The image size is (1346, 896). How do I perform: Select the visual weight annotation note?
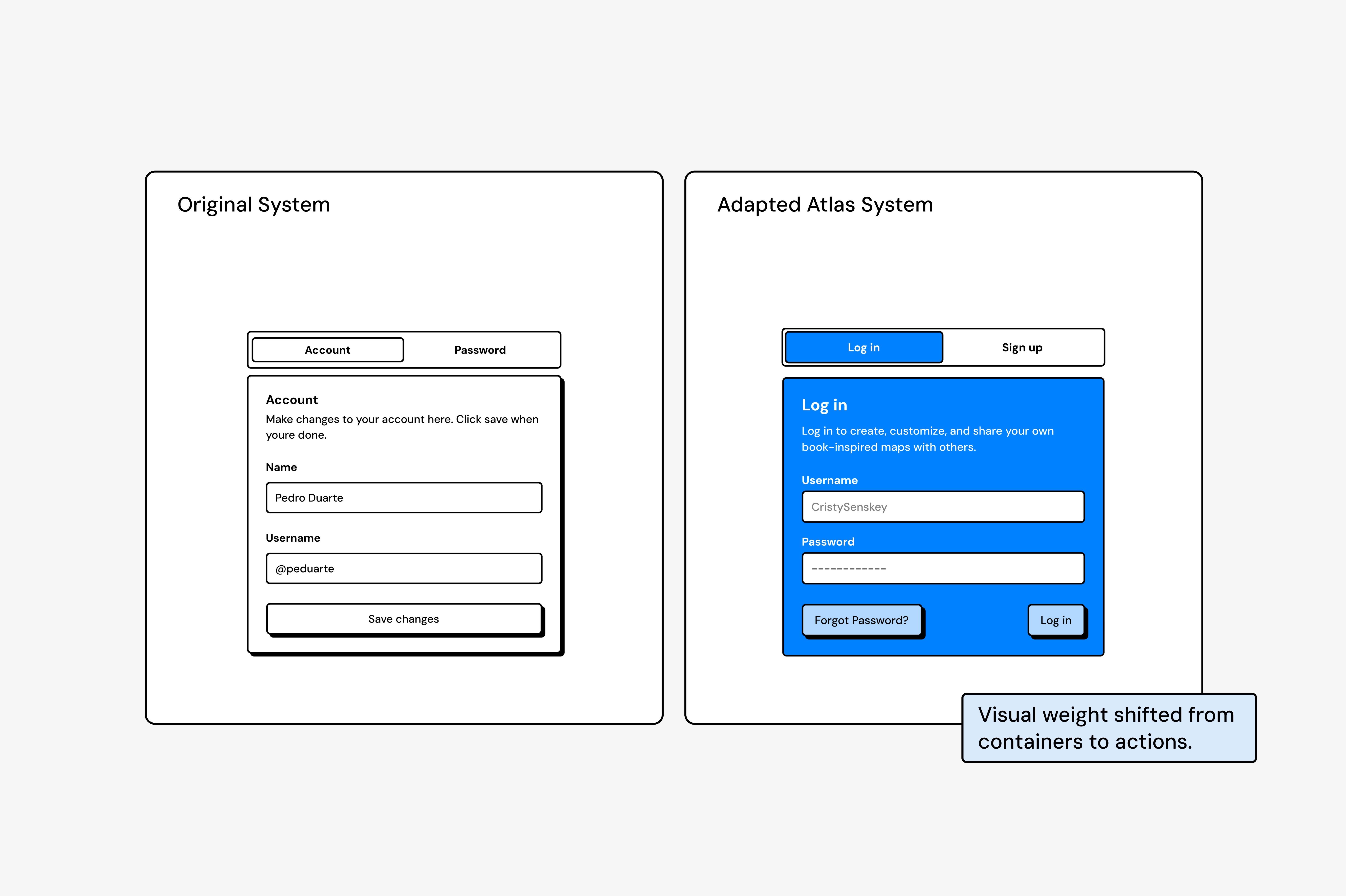pyautogui.click(x=1108, y=728)
